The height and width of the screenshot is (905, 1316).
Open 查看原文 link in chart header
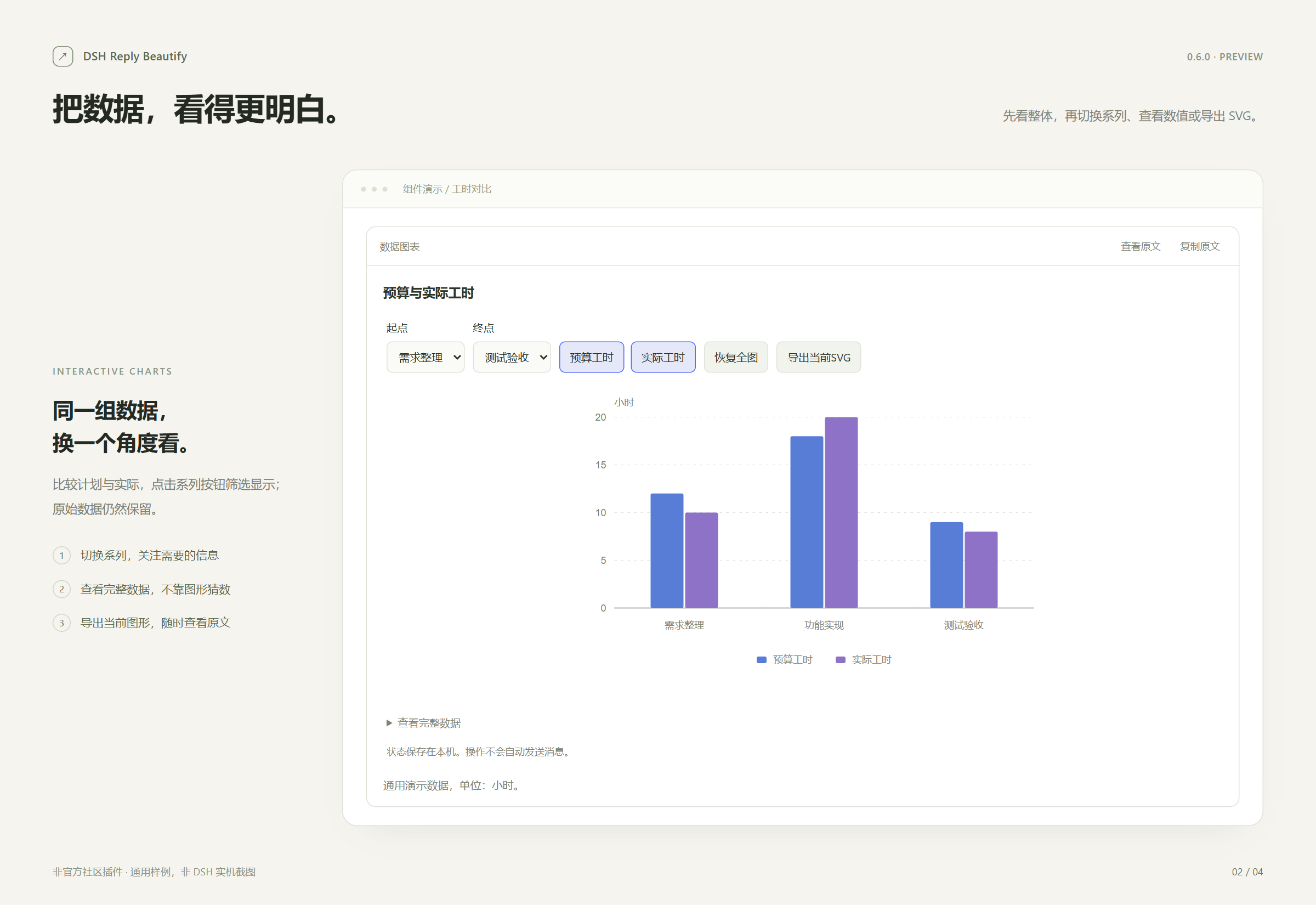(1141, 246)
